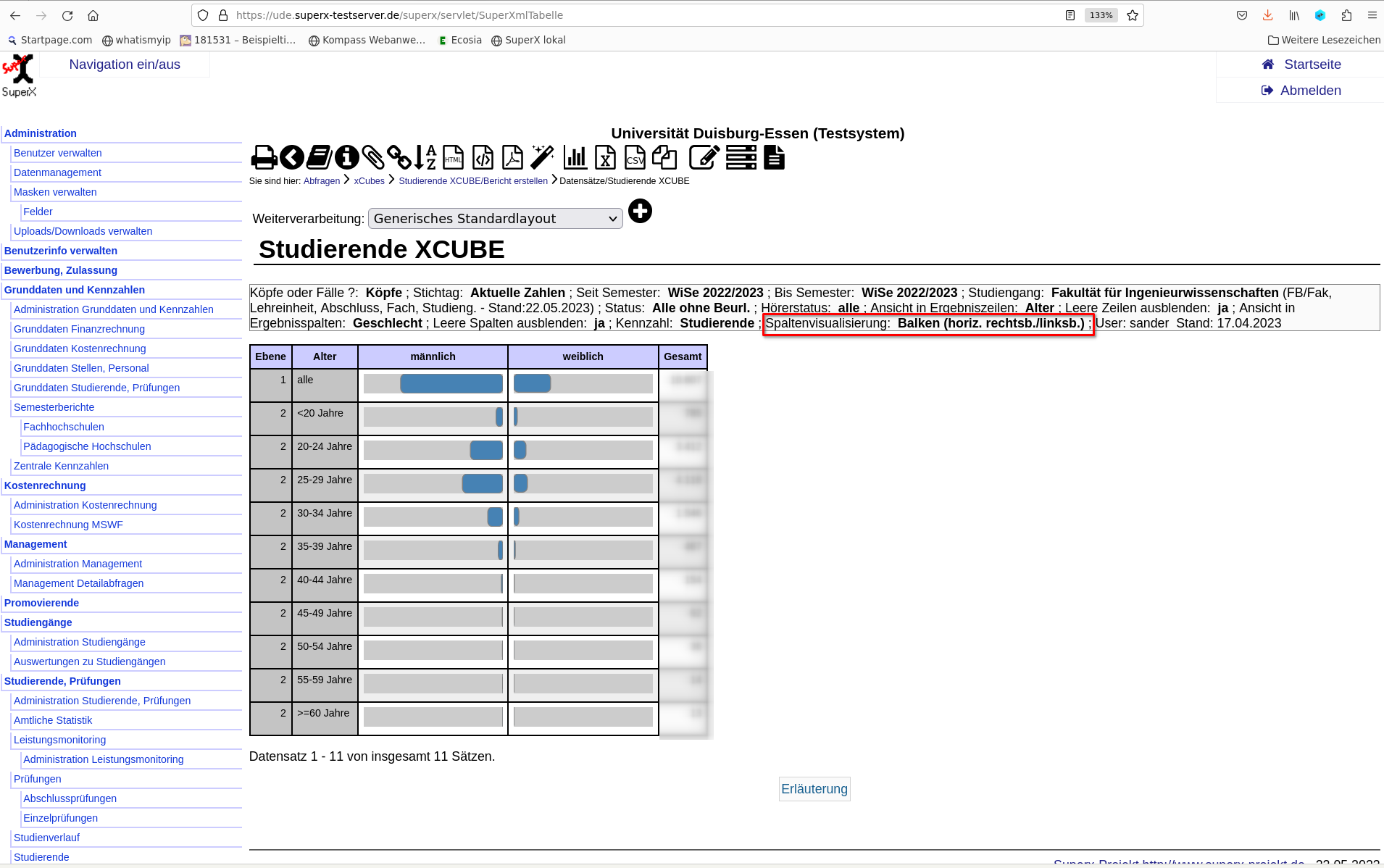Click the paperclip icon in toolbar

372,157
